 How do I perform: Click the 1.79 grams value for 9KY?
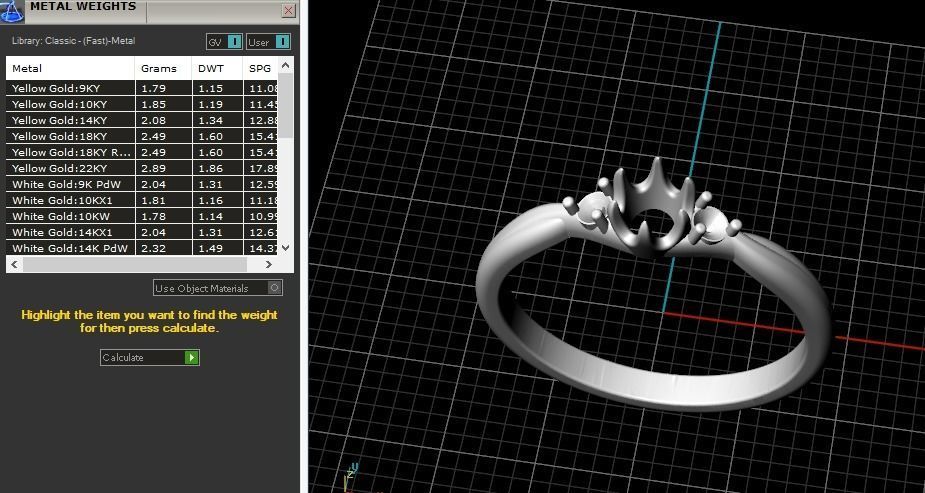(153, 88)
